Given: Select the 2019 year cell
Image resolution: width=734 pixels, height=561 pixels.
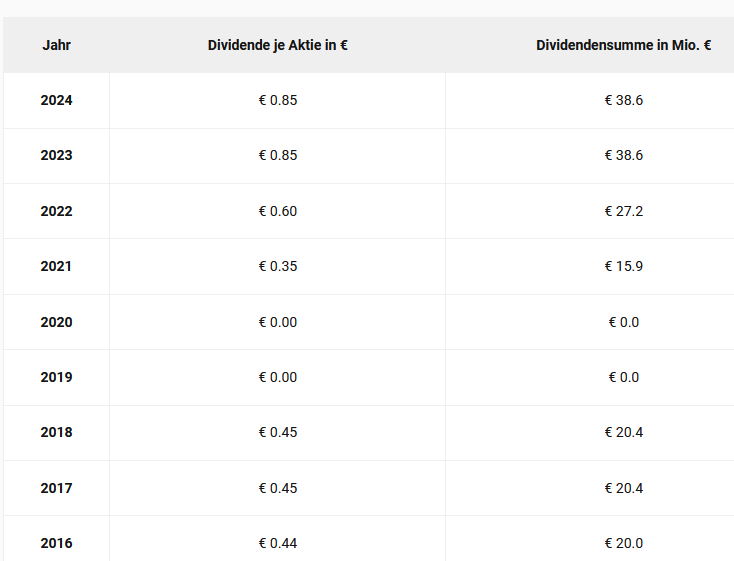Looking at the screenshot, I should pos(56,377).
